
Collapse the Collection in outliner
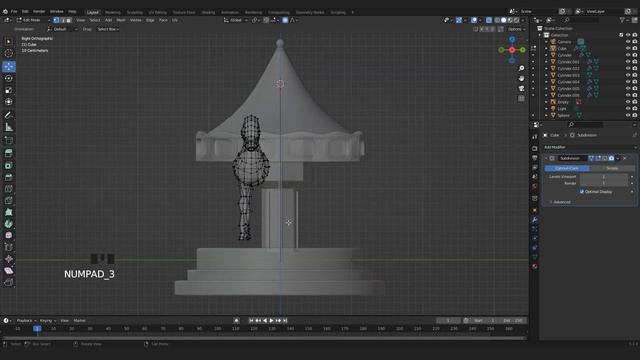pyautogui.click(x=540, y=35)
